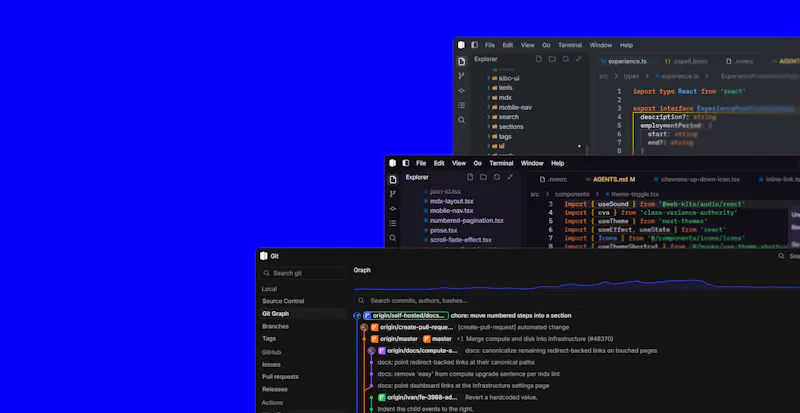Open Pull requests in Git sidebar
800x413 pixels.
pyautogui.click(x=280, y=377)
